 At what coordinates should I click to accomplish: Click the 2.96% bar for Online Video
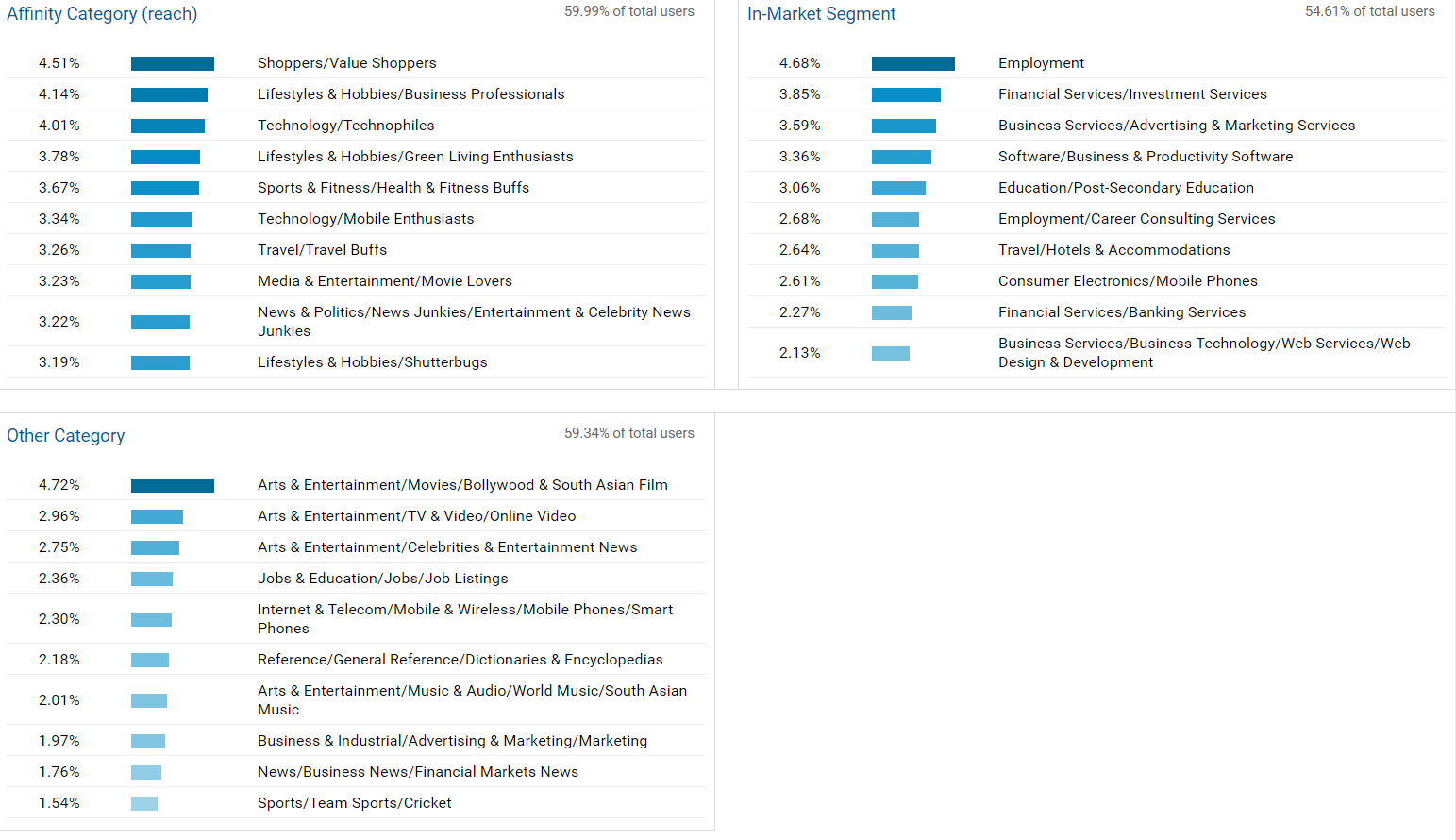click(x=157, y=516)
